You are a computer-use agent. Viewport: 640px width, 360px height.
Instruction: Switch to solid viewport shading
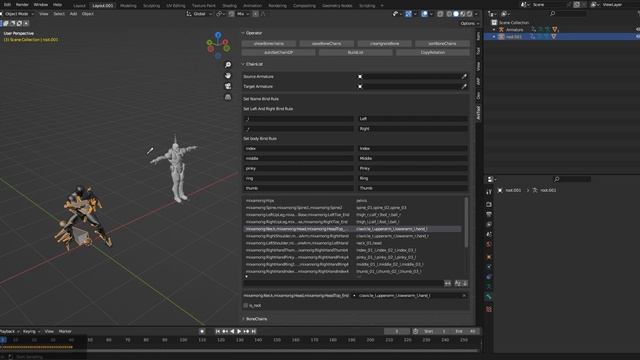click(456, 14)
